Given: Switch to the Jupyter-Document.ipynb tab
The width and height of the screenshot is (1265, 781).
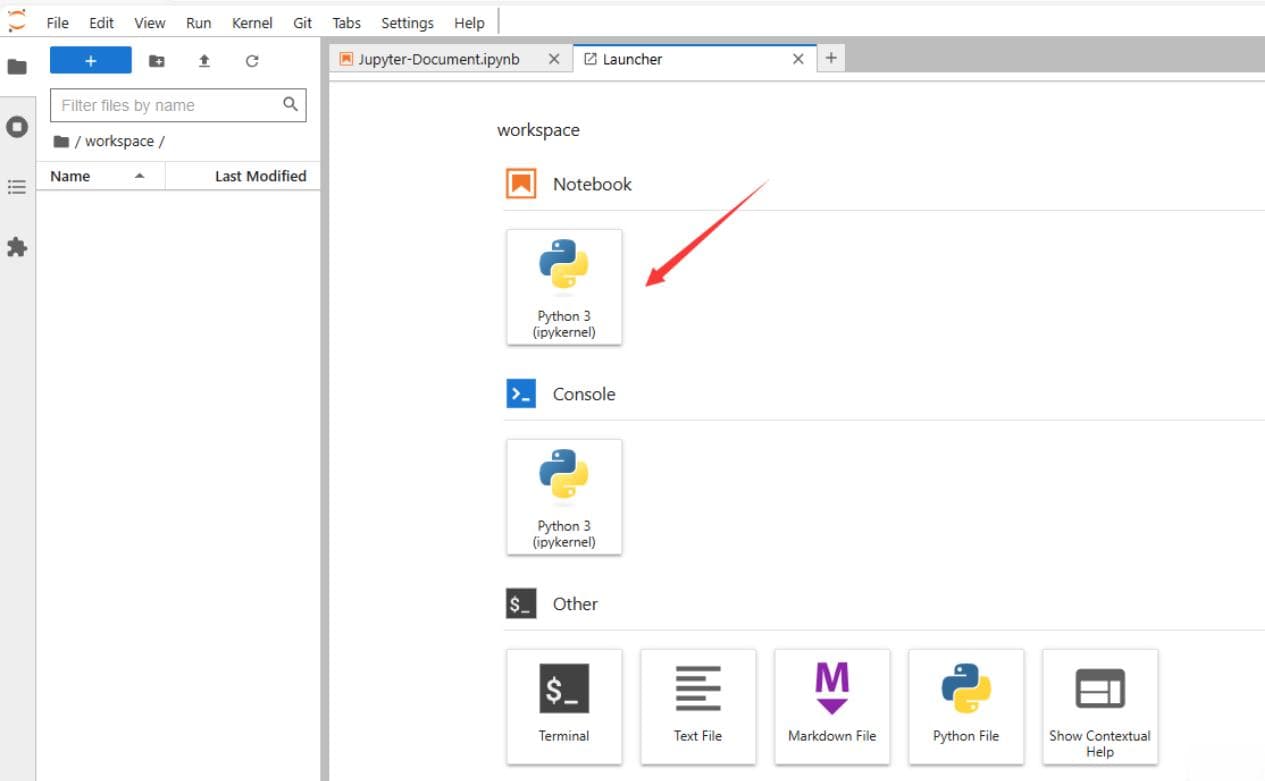Looking at the screenshot, I should 439,59.
